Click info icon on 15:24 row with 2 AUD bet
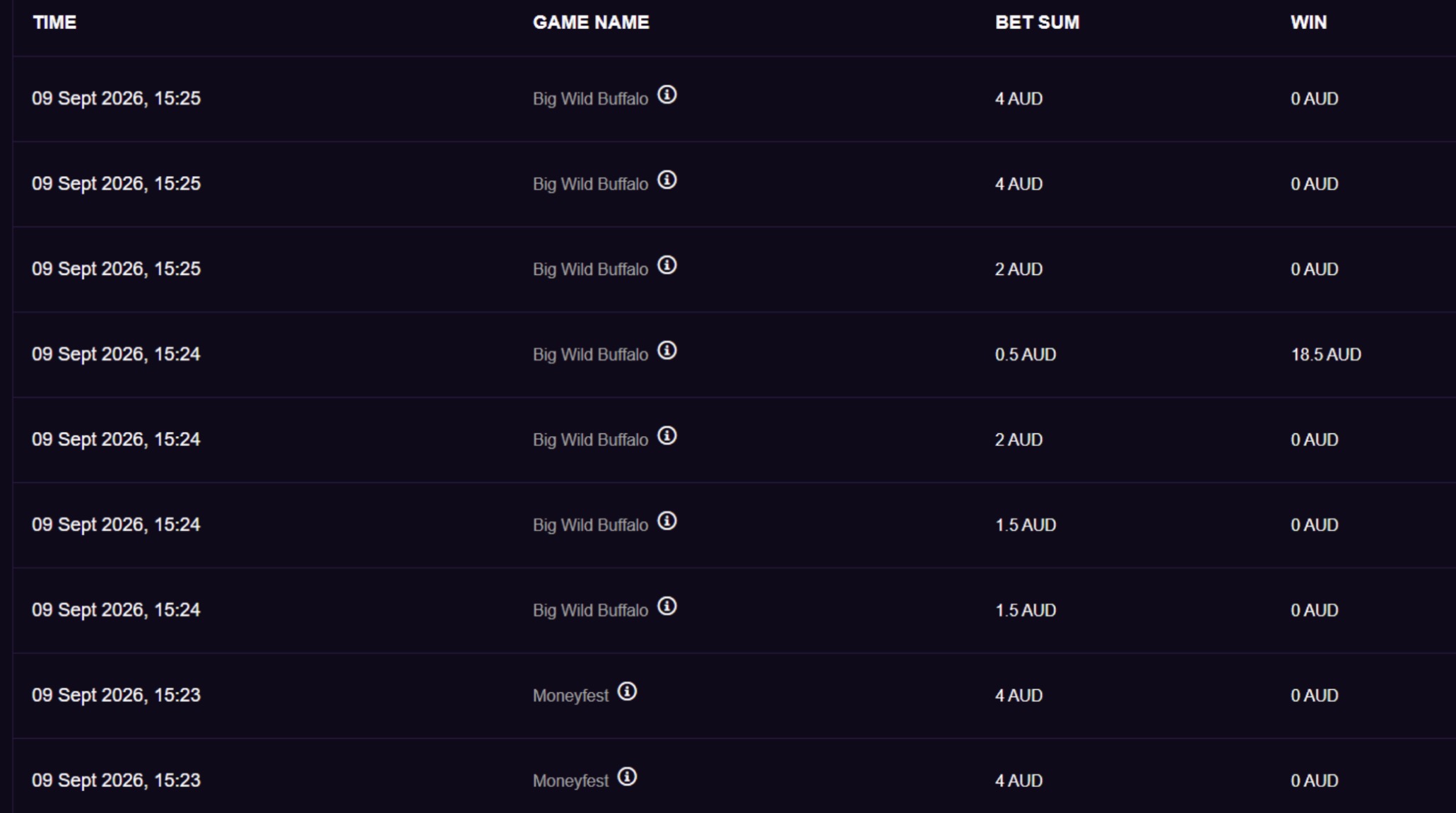This screenshot has height=813, width=1456. click(667, 435)
